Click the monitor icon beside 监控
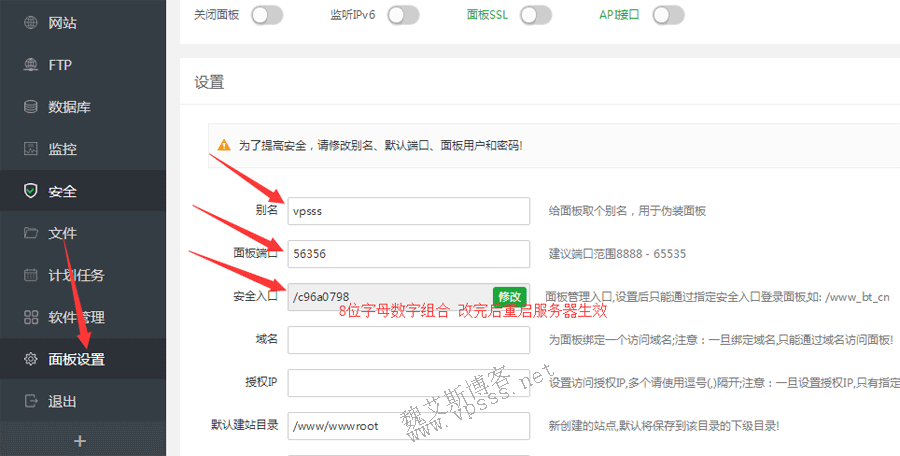 [30, 149]
